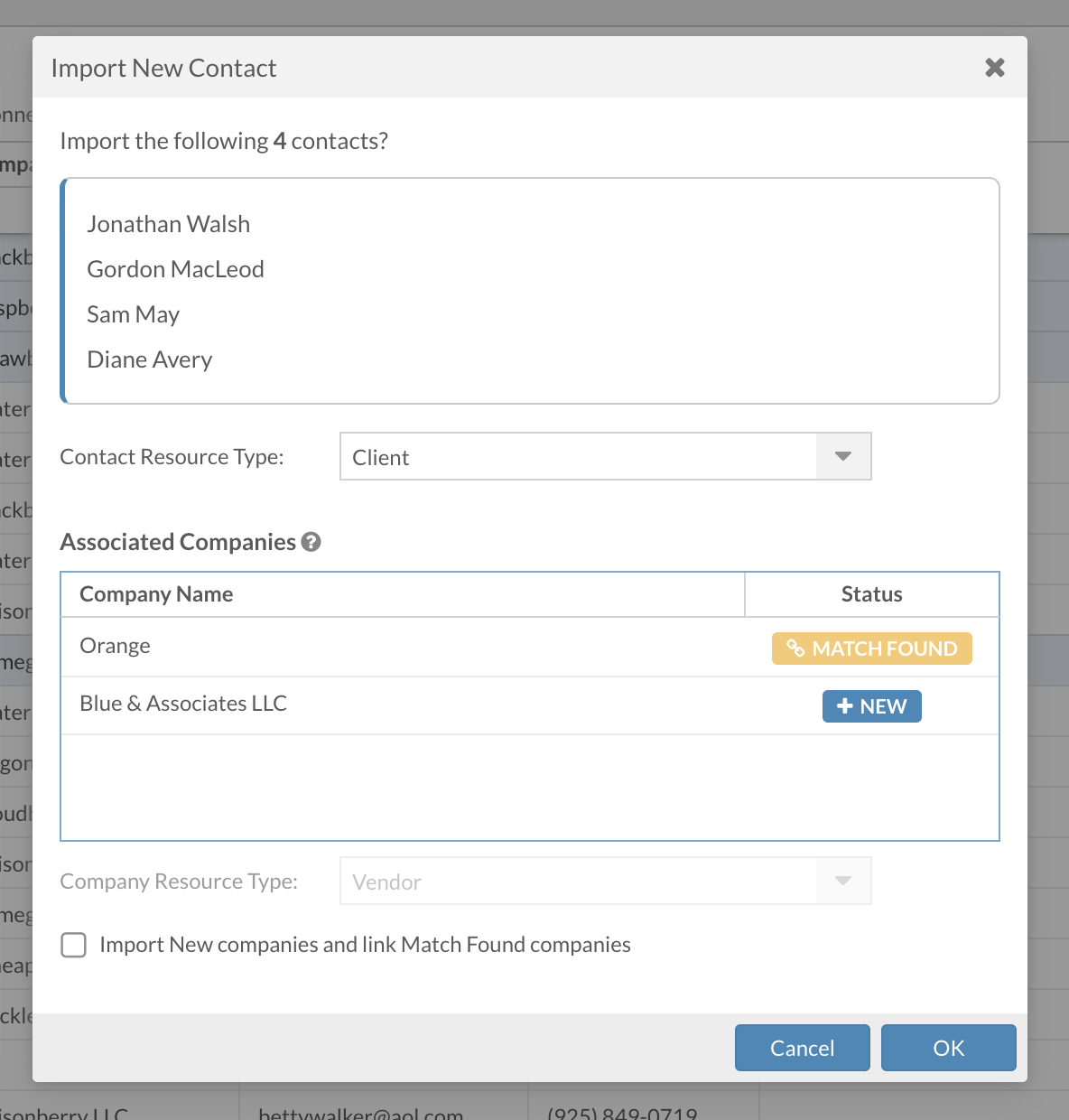Click the Status column header
Image resolution: width=1069 pixels, height=1120 pixels.
(x=871, y=594)
